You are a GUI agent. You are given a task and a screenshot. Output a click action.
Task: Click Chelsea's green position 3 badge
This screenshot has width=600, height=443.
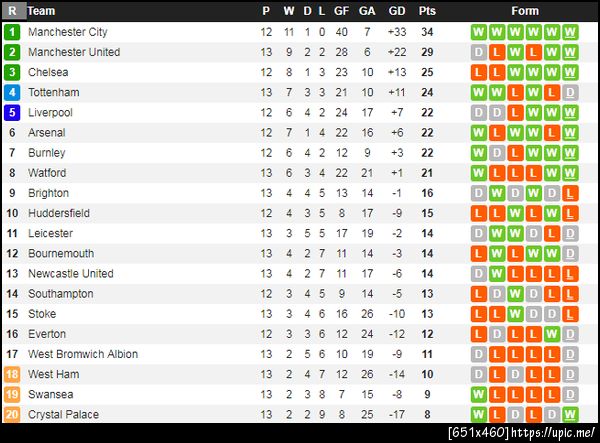tap(12, 72)
